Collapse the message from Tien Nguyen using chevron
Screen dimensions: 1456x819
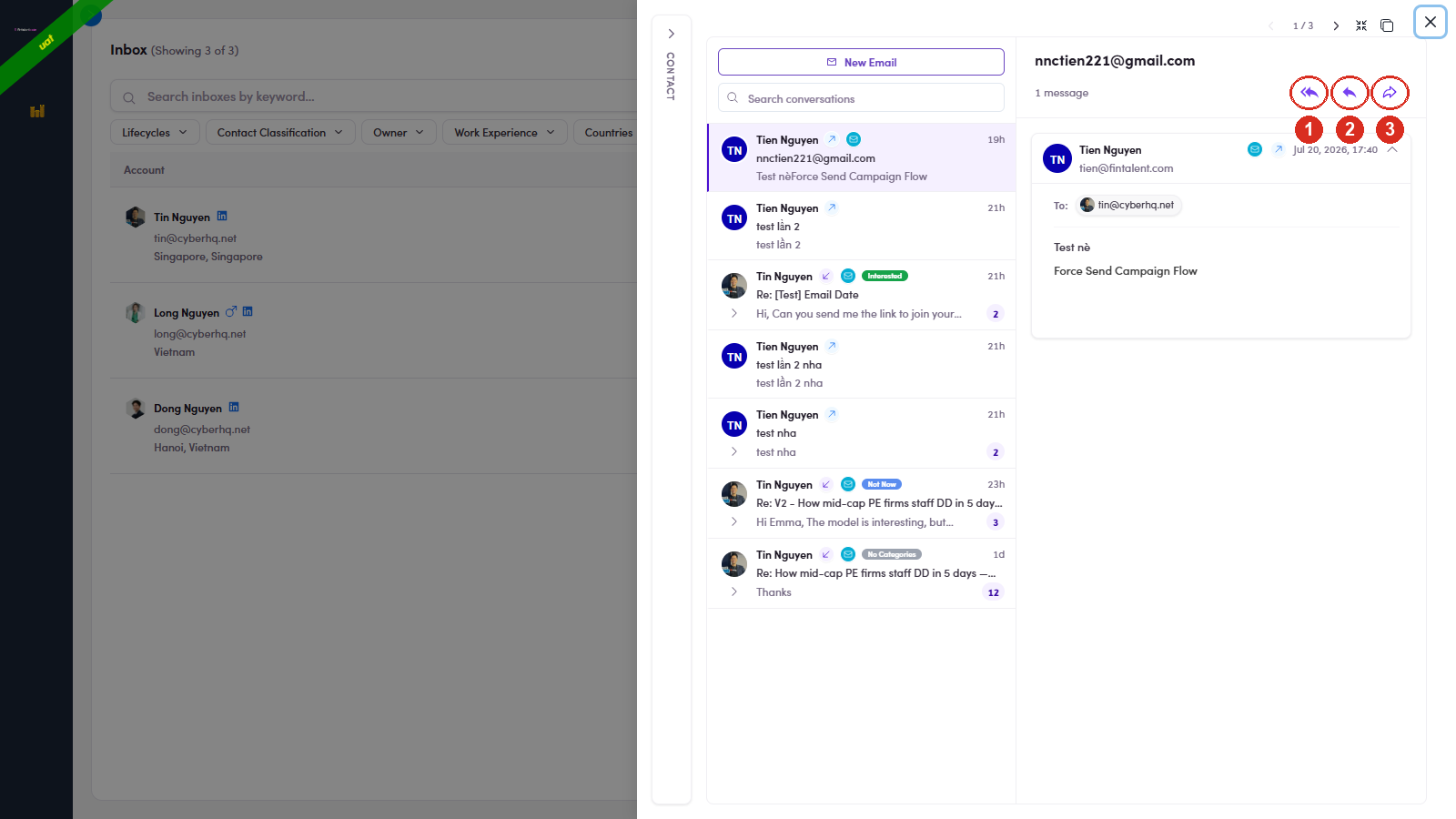click(1392, 150)
